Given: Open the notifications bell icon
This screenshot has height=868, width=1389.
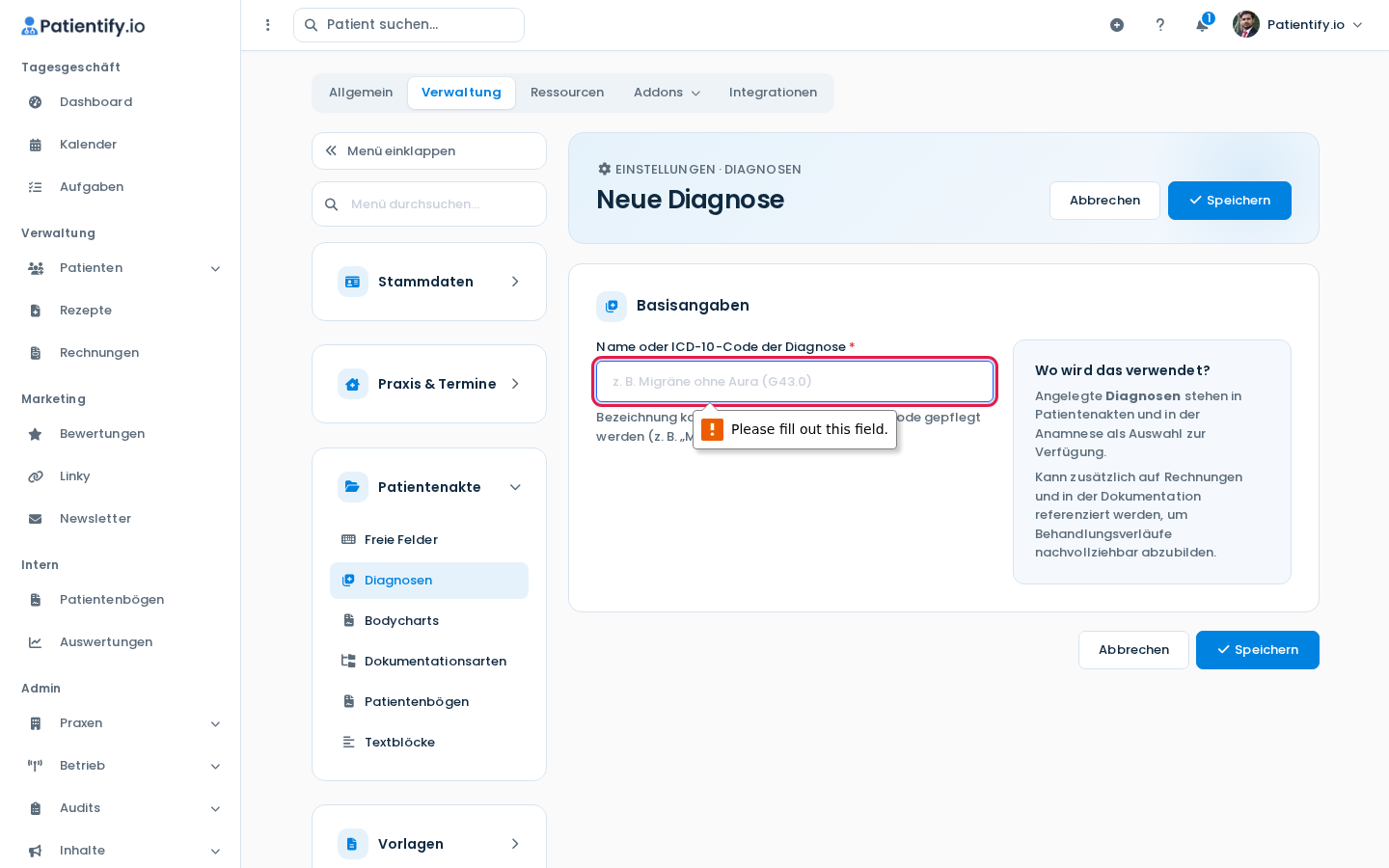Looking at the screenshot, I should coord(1202,25).
